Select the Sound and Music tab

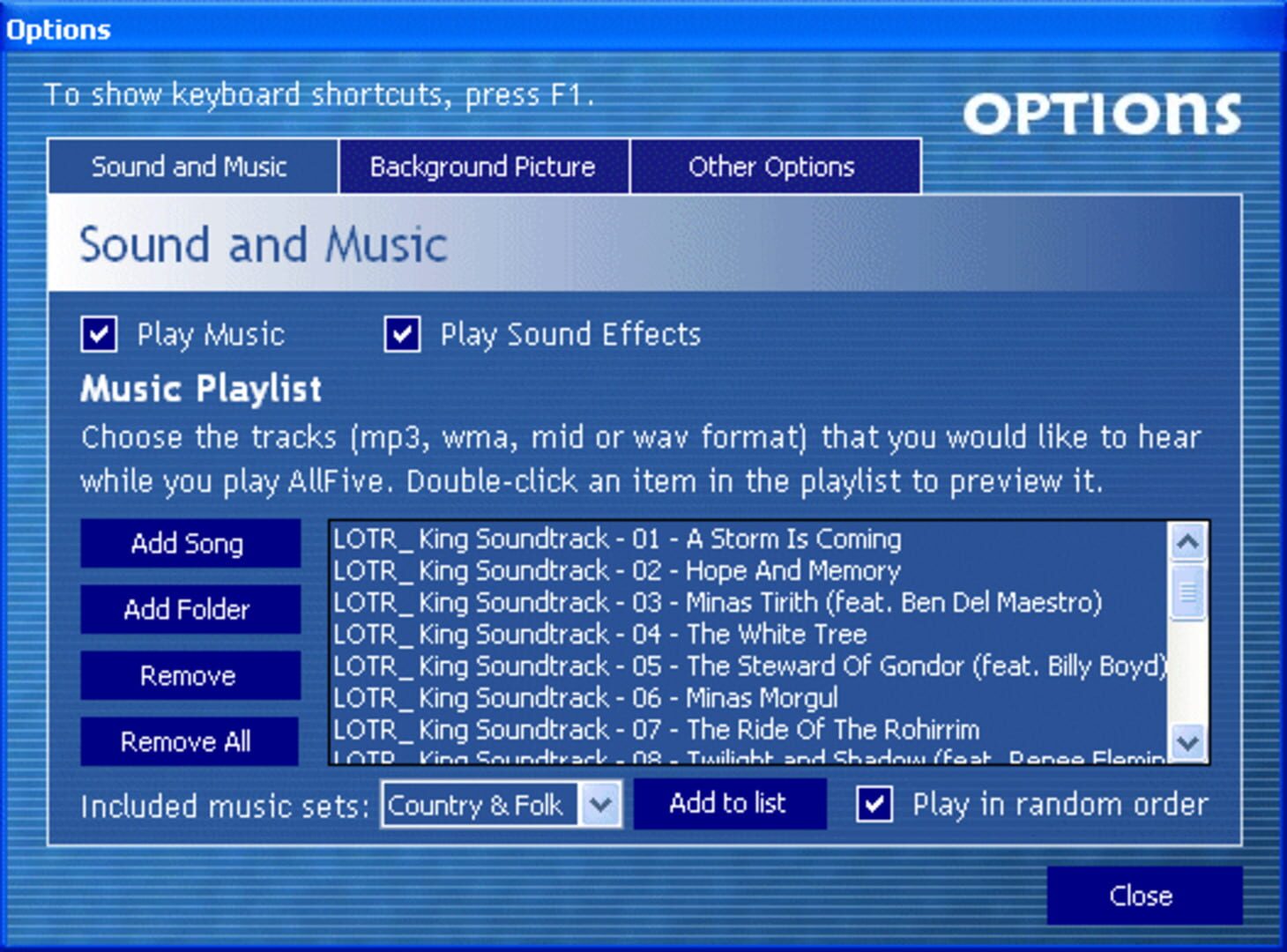point(190,167)
